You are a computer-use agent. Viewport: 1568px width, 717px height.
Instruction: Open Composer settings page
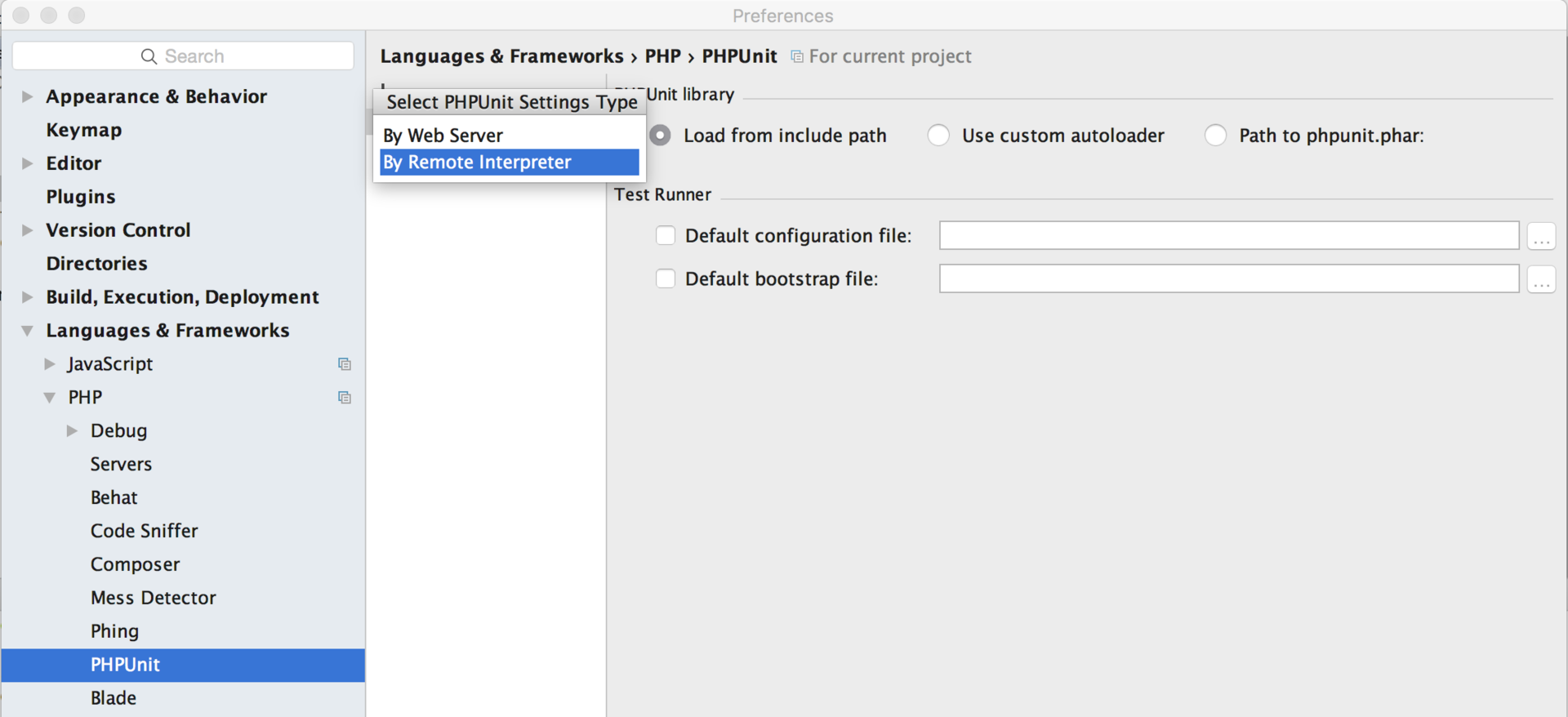pyautogui.click(x=135, y=564)
